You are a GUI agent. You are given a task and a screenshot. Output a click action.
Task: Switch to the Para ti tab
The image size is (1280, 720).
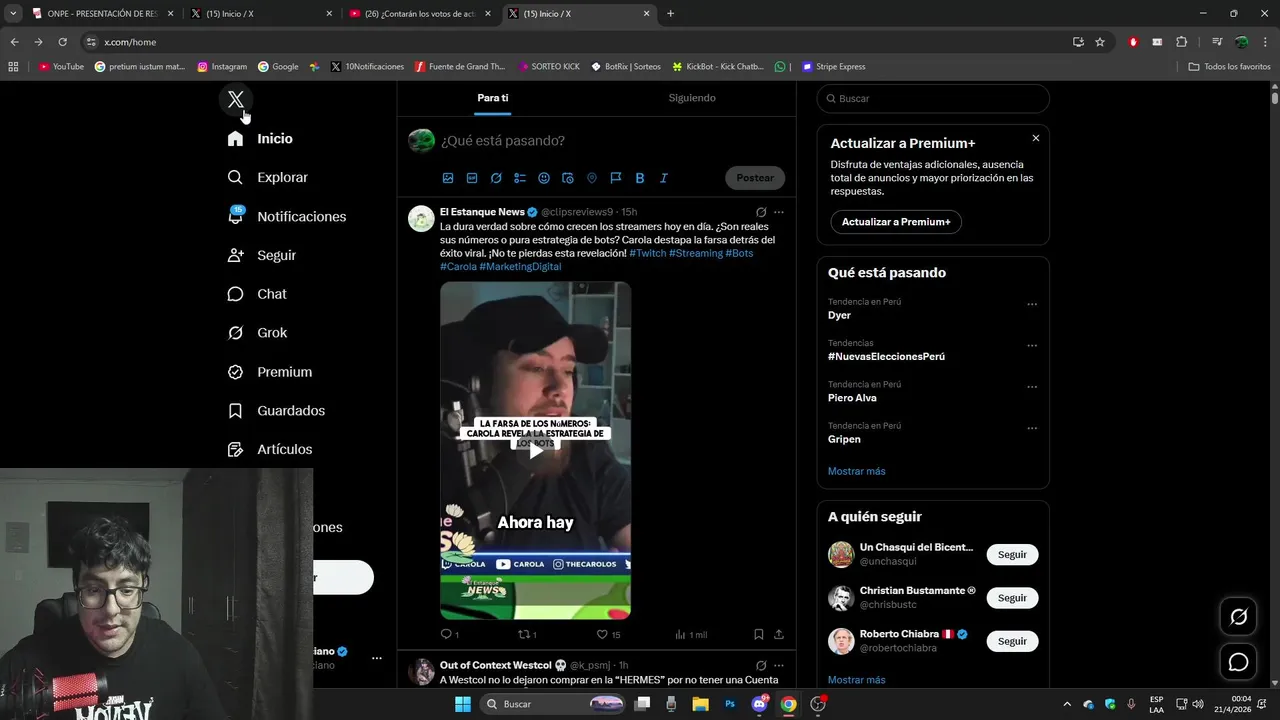(x=493, y=98)
